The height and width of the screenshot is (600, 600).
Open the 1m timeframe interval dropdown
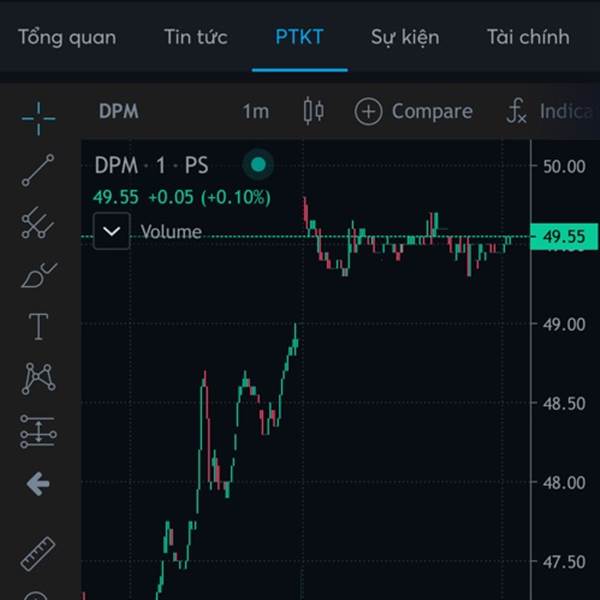pos(256,112)
